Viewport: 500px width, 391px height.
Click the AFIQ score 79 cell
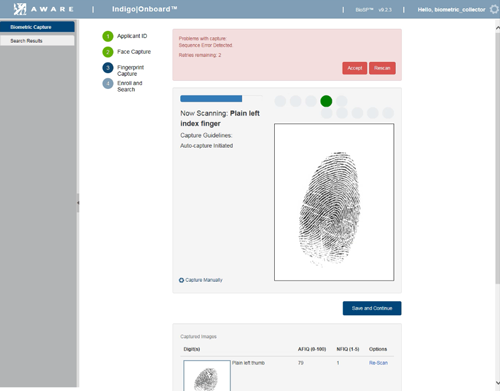[x=301, y=363]
